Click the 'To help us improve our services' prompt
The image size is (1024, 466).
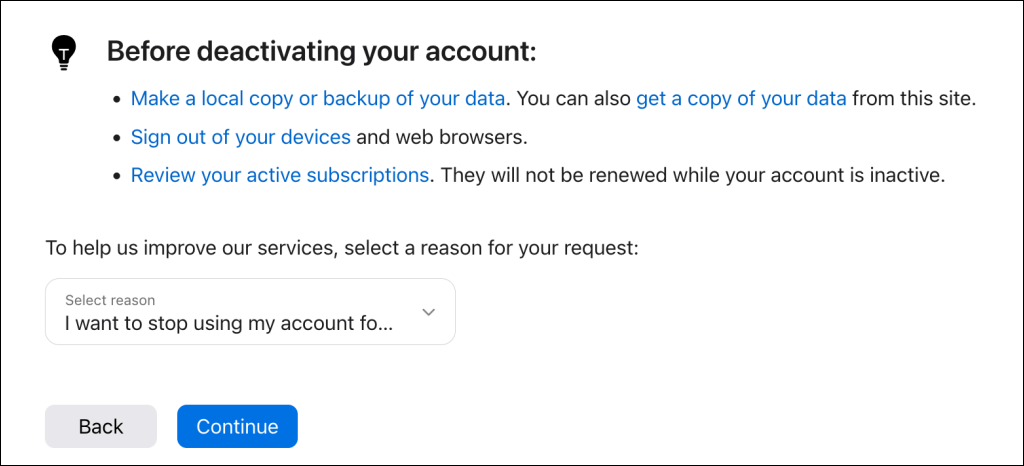[x=341, y=248]
